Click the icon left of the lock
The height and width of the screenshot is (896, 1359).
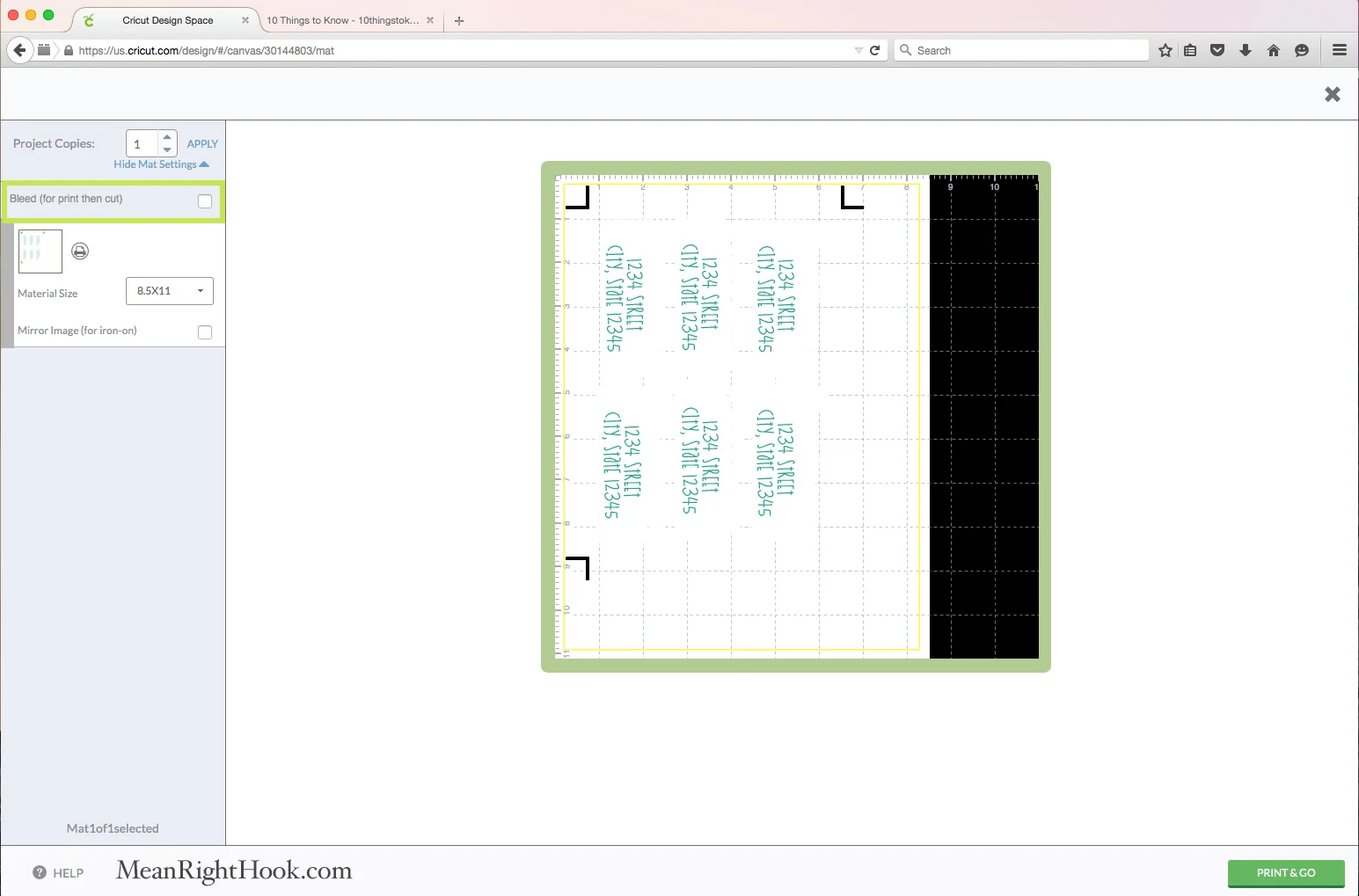click(x=44, y=50)
